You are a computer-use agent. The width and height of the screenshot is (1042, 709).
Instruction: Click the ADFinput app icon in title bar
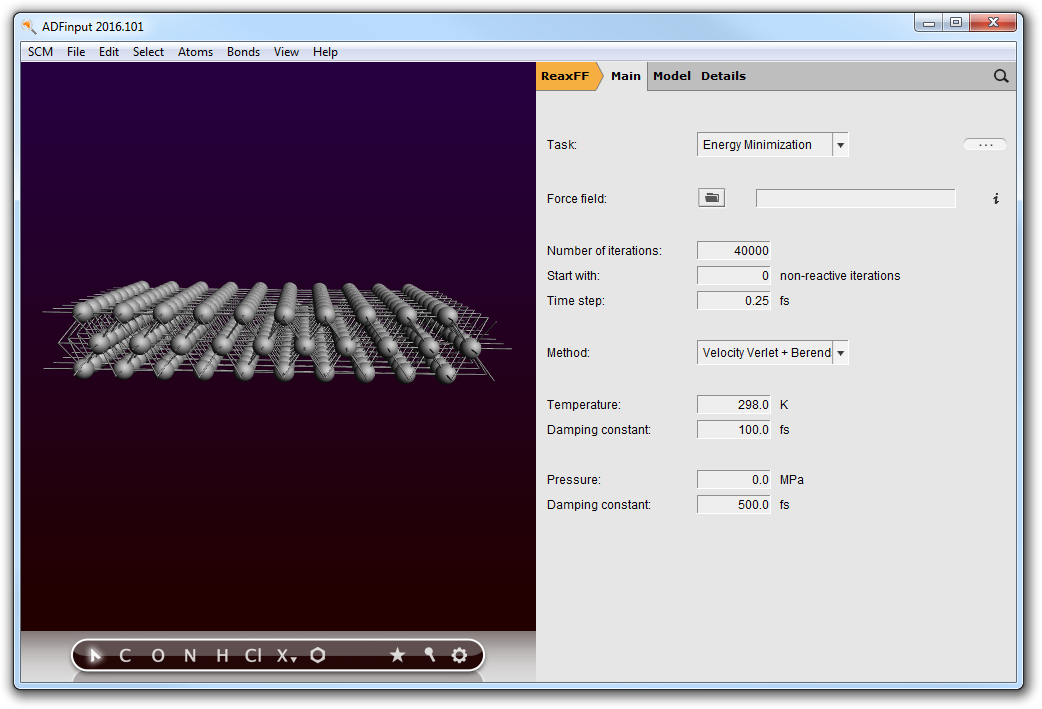pyautogui.click(x=29, y=27)
